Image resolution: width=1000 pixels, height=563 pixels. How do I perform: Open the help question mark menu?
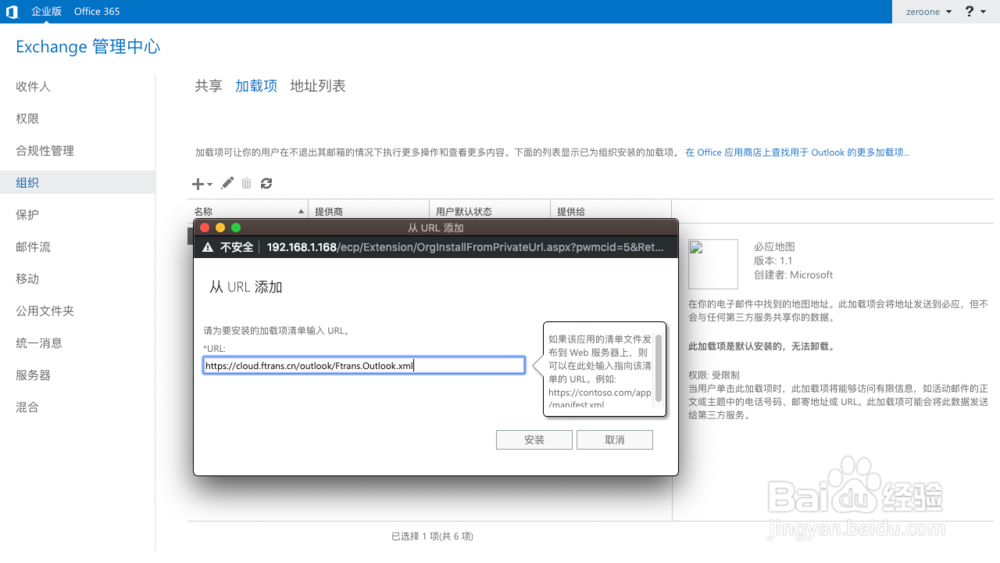(969, 11)
